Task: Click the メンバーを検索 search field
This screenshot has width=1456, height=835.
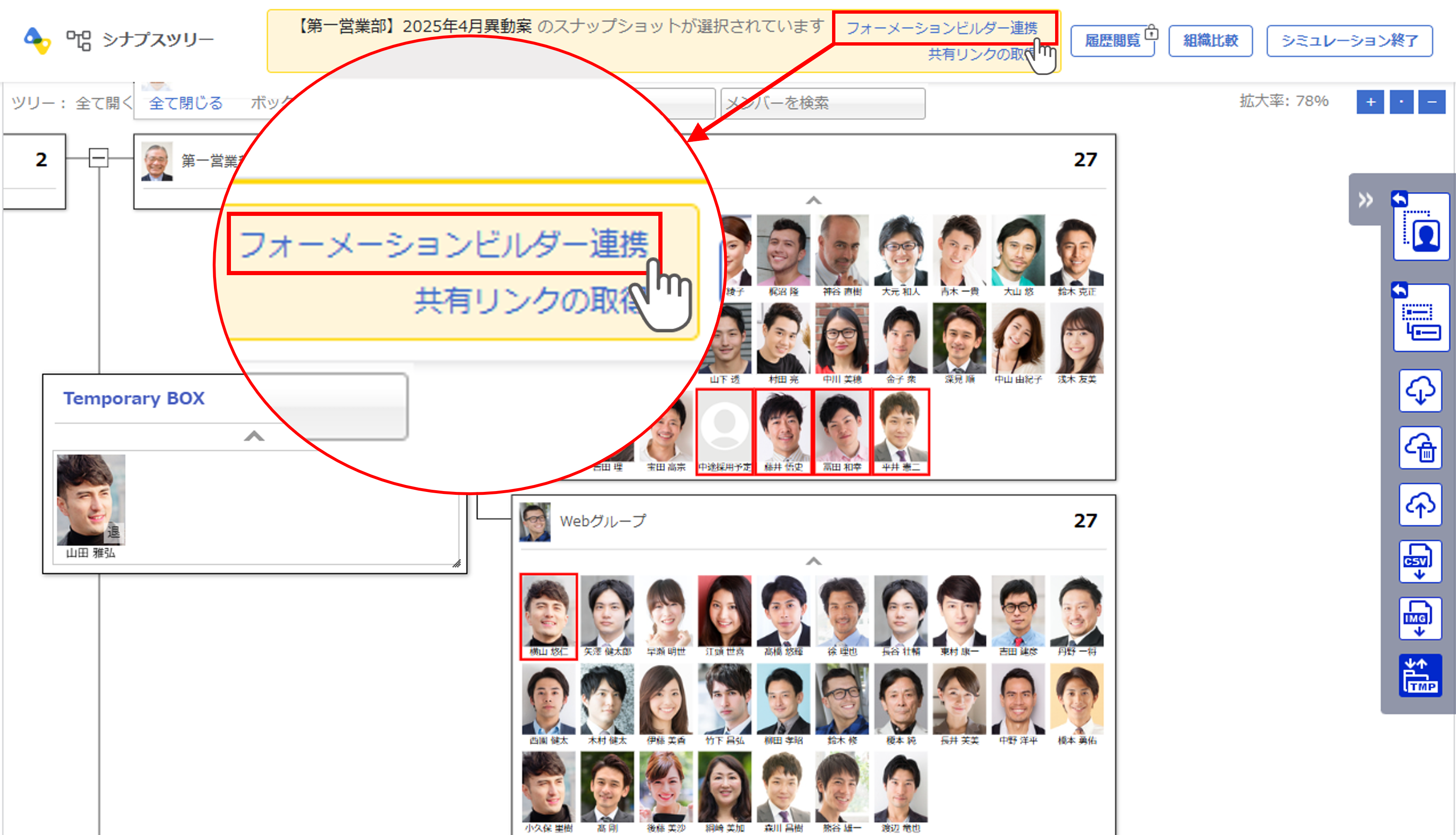Action: 823,103
